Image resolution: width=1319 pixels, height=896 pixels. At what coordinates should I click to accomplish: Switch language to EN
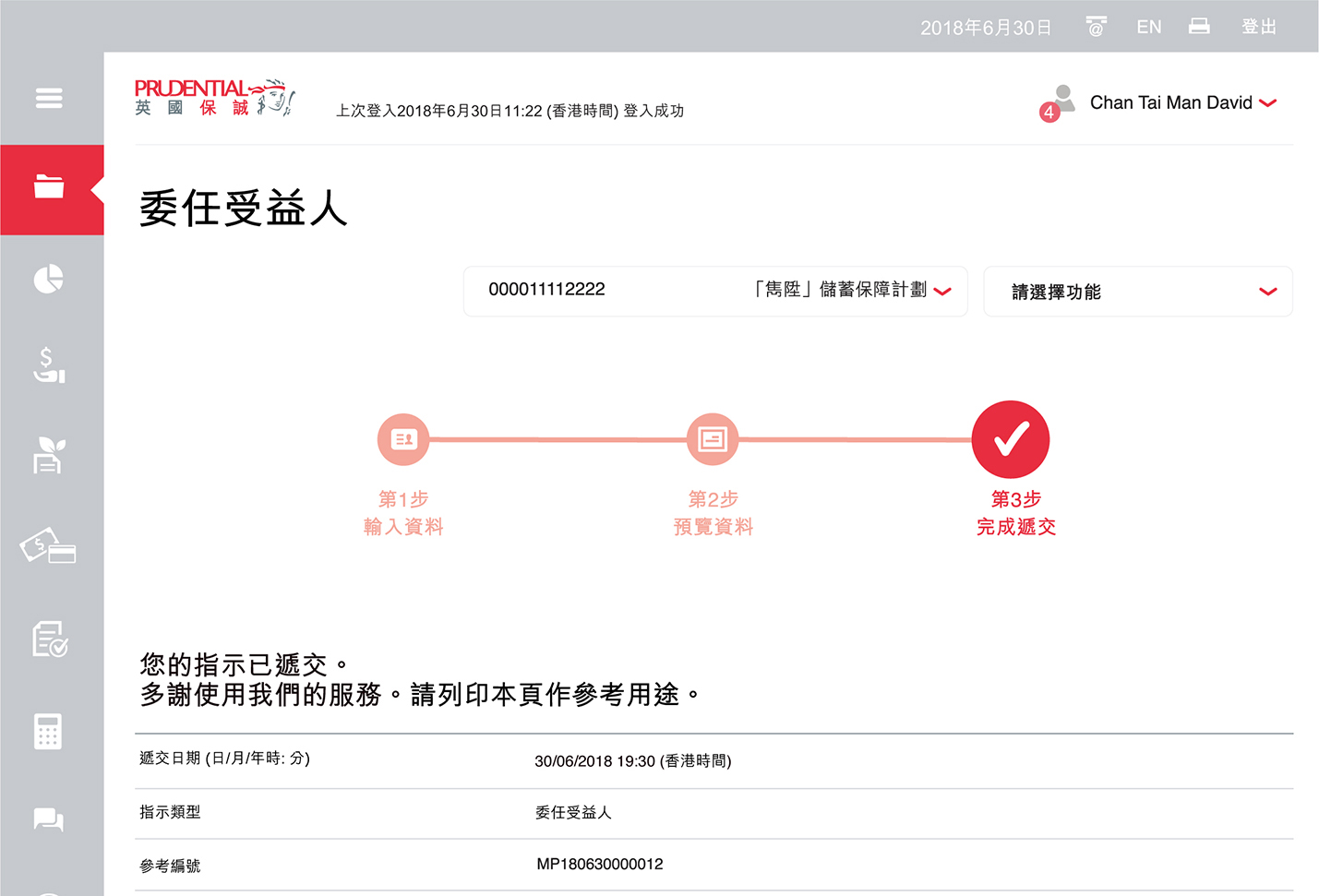click(x=1149, y=27)
